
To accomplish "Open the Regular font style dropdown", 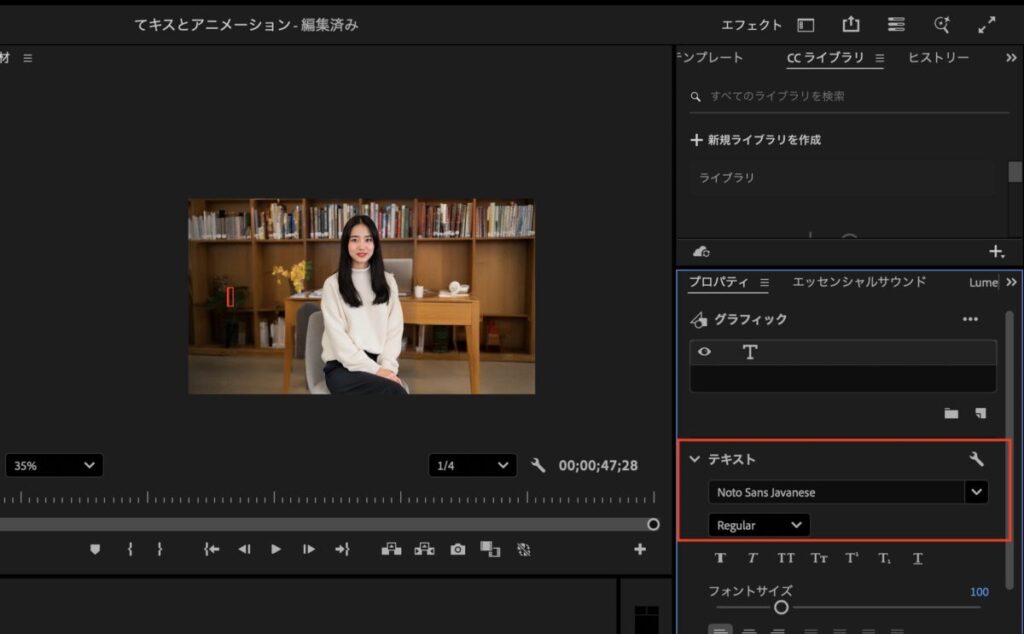I will [x=759, y=525].
